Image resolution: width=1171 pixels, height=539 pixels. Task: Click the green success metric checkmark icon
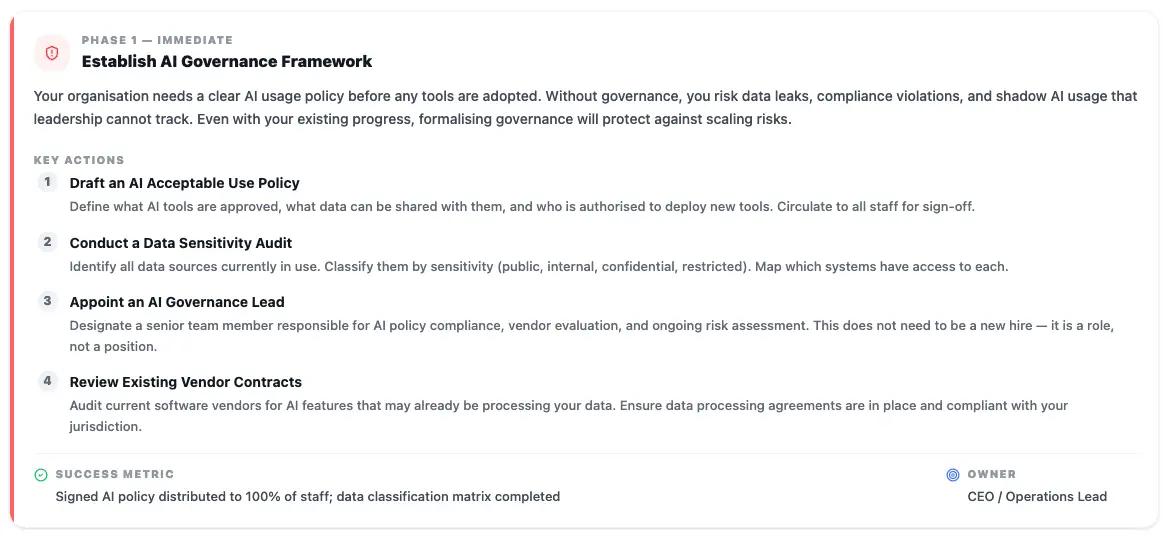pos(41,475)
